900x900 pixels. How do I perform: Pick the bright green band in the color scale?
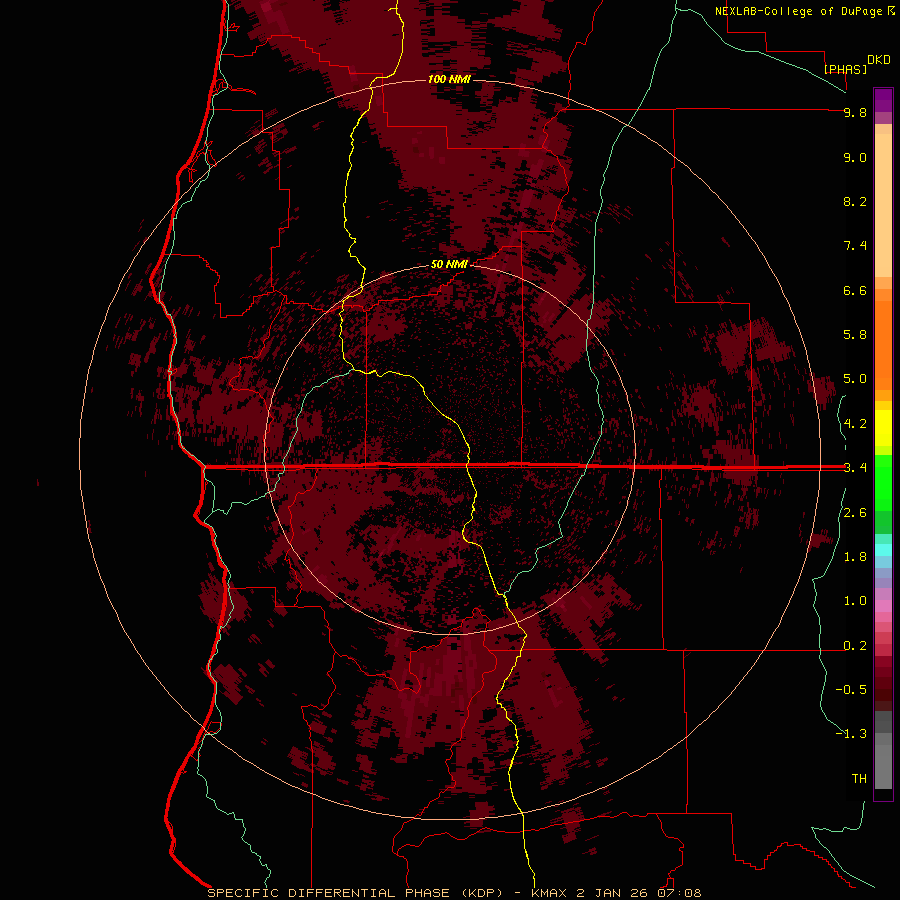883,482
